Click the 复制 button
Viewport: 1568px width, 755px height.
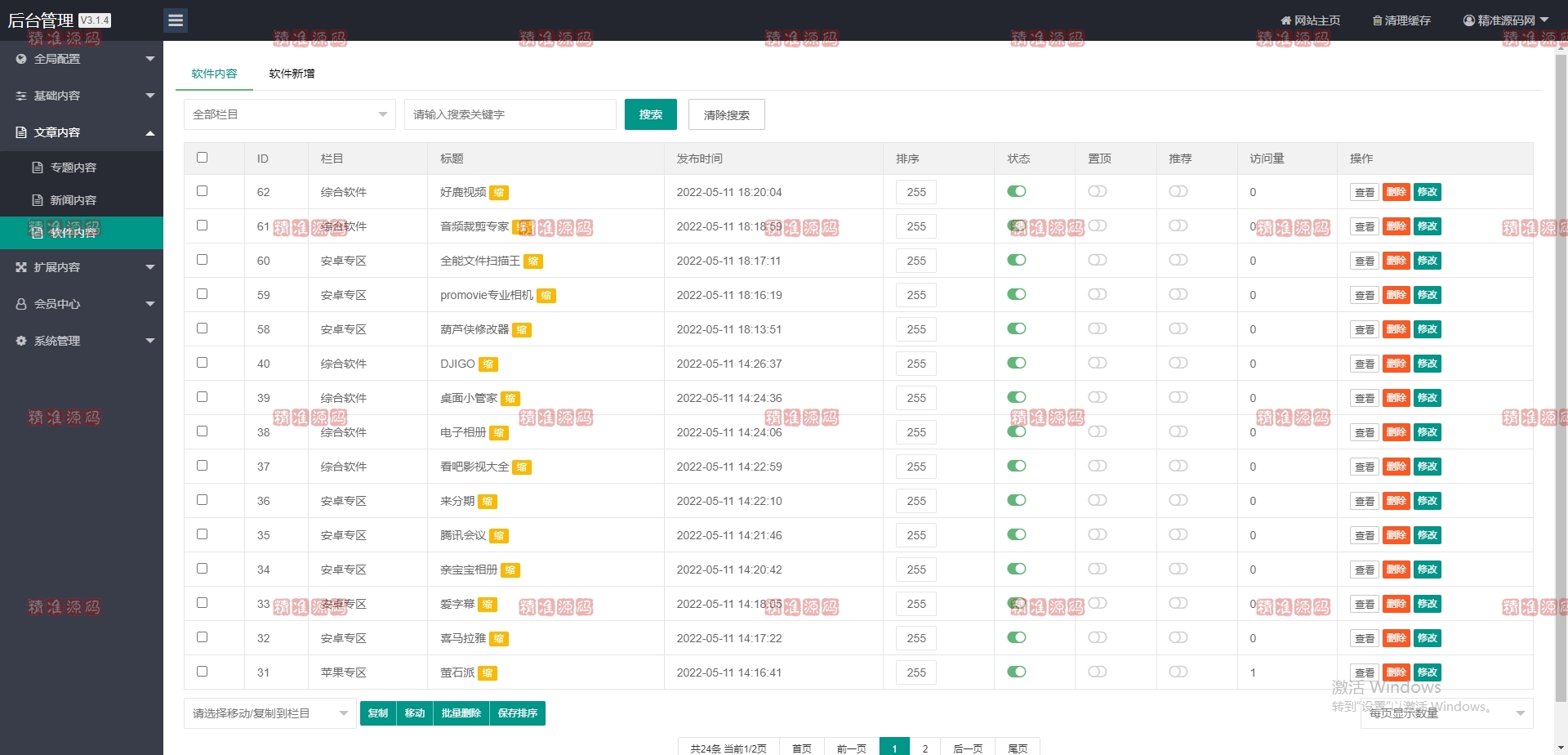point(378,713)
